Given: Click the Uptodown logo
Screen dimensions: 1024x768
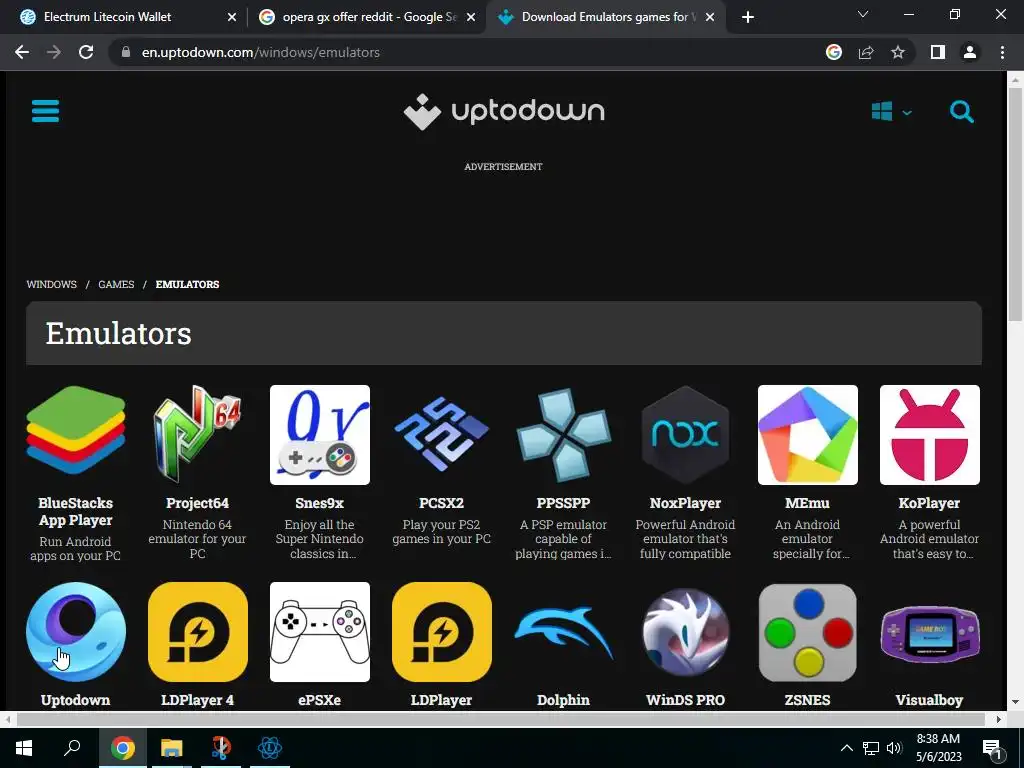Looking at the screenshot, I should [x=504, y=112].
